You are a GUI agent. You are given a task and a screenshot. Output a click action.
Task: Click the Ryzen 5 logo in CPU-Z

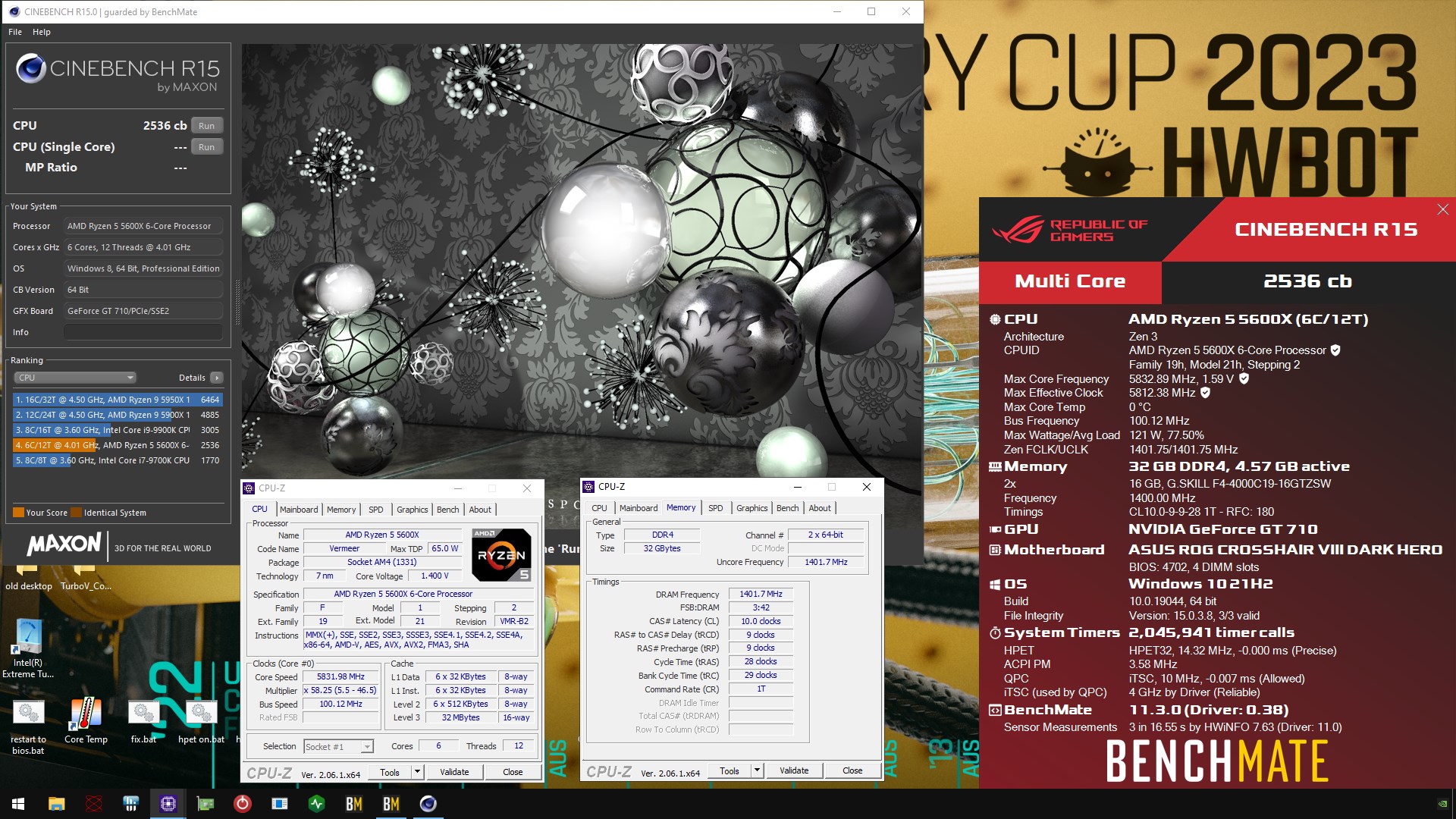pos(501,555)
